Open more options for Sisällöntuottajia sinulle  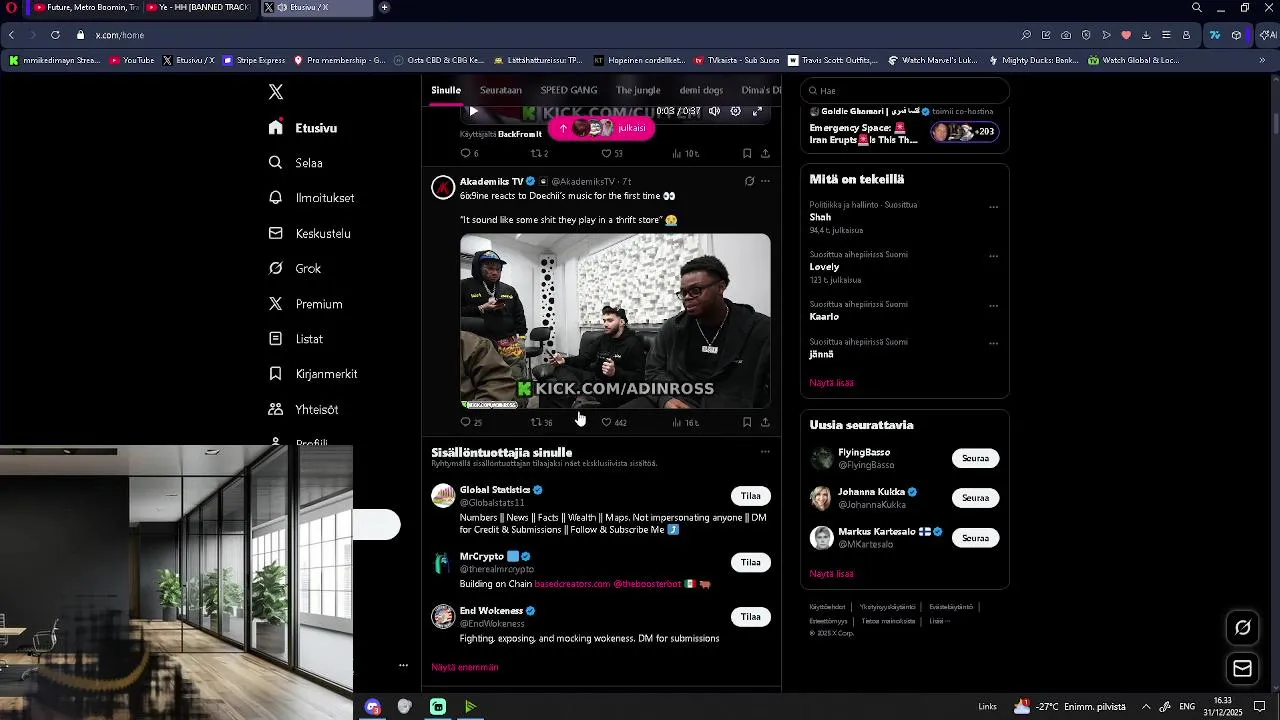(x=765, y=451)
